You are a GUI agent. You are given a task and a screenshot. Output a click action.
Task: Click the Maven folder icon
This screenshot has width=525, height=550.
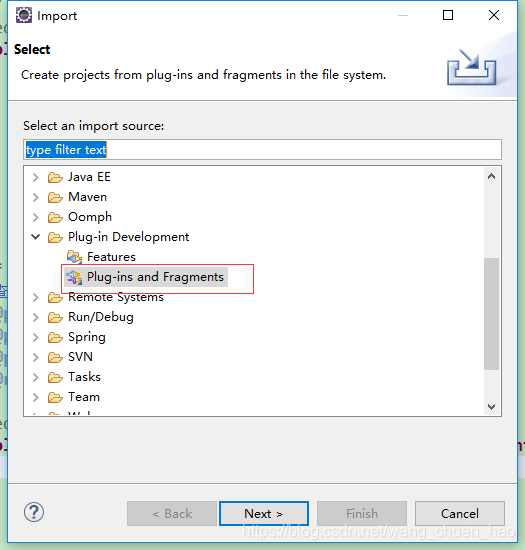[55, 197]
